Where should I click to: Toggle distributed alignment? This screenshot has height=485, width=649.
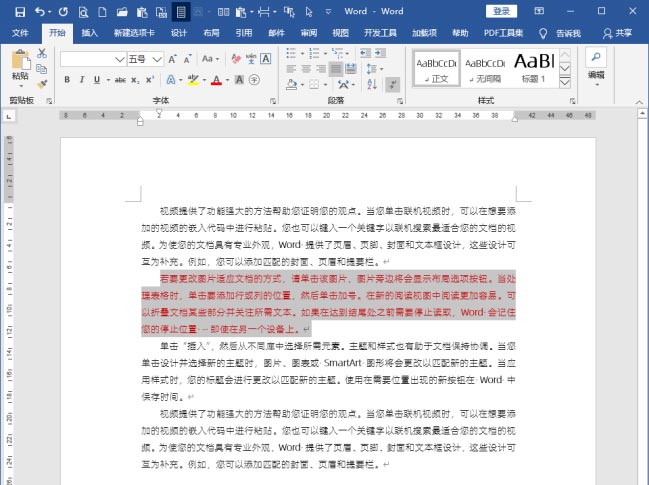[x=351, y=69]
